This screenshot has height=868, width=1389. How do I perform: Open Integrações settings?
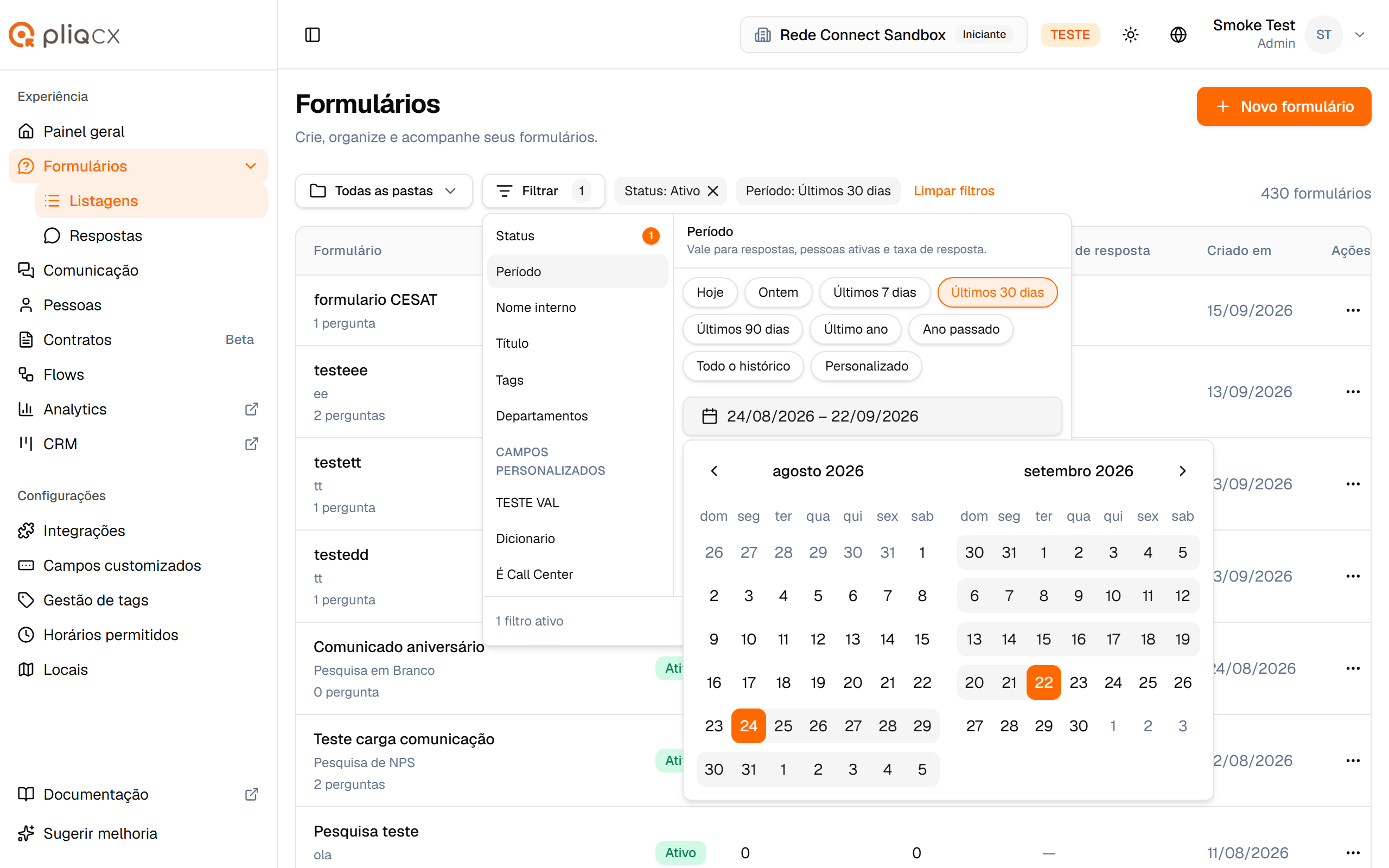click(138, 531)
